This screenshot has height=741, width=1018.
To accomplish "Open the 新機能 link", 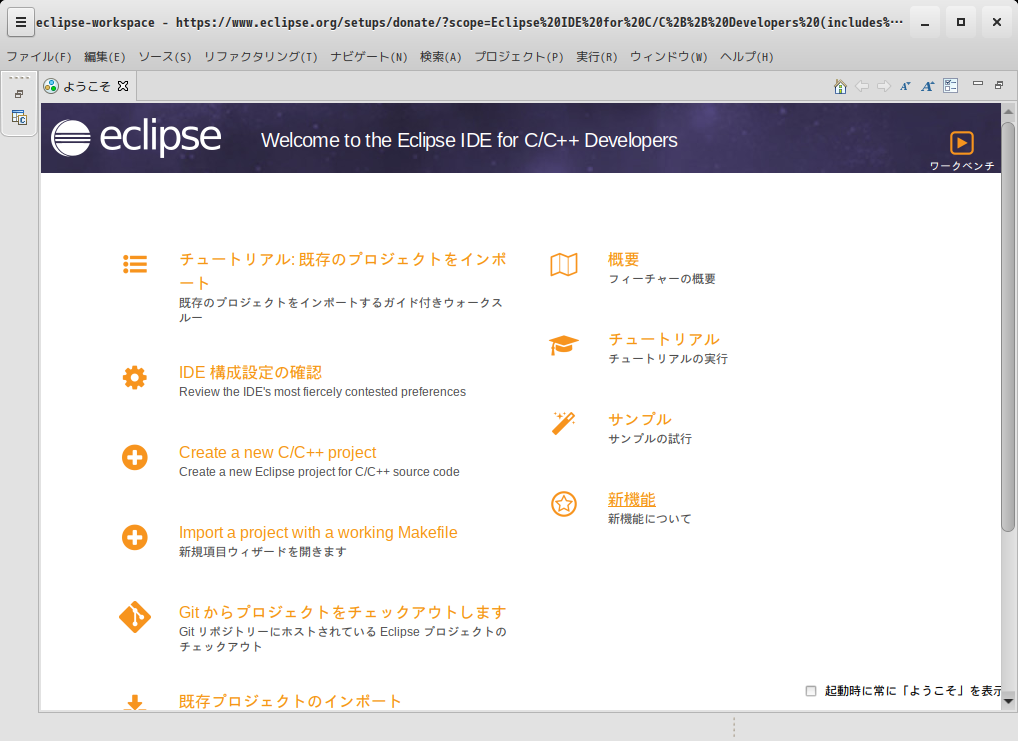I will click(x=632, y=499).
